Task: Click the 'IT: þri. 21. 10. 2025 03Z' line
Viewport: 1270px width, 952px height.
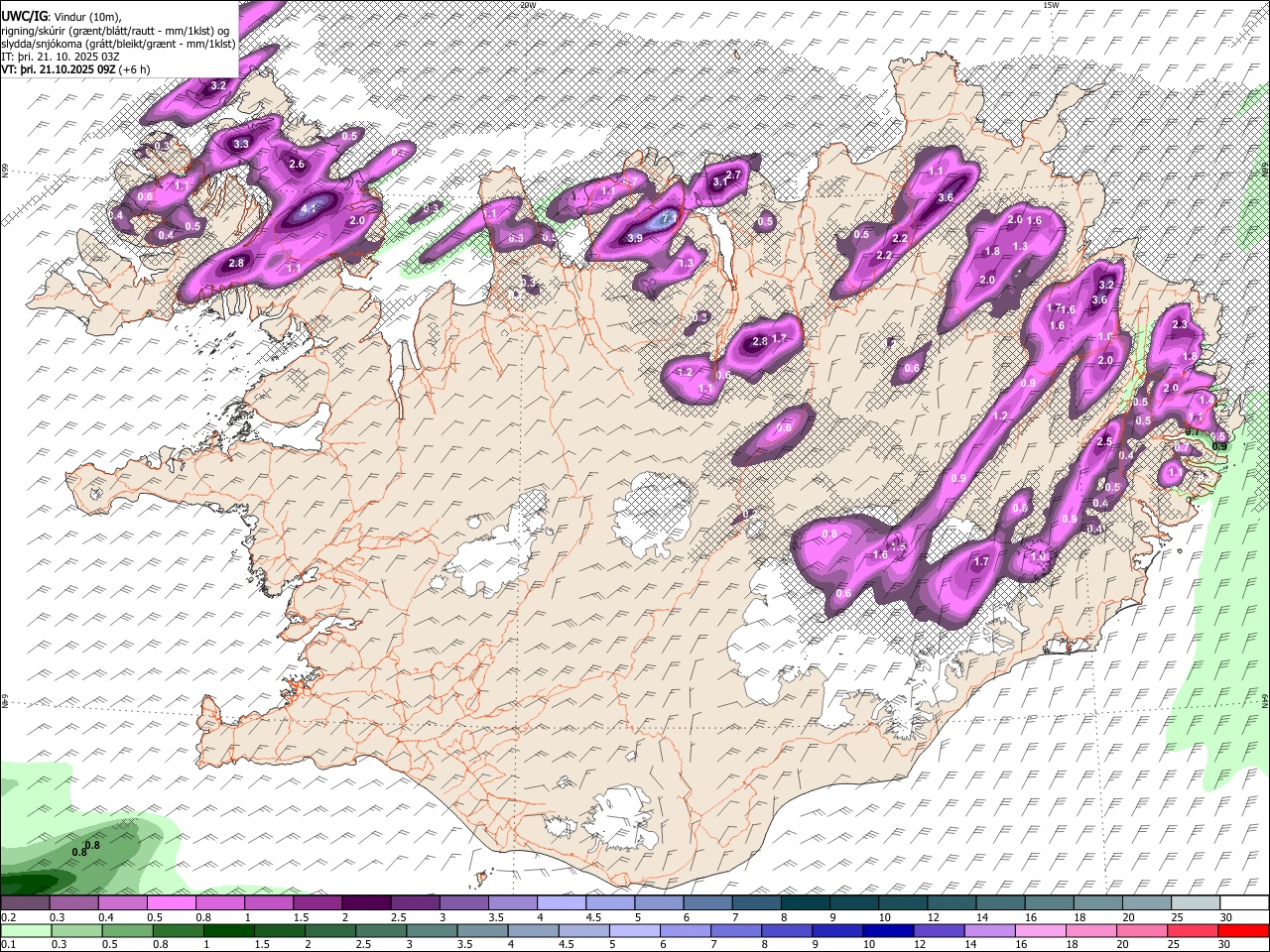Action: click(x=60, y=57)
